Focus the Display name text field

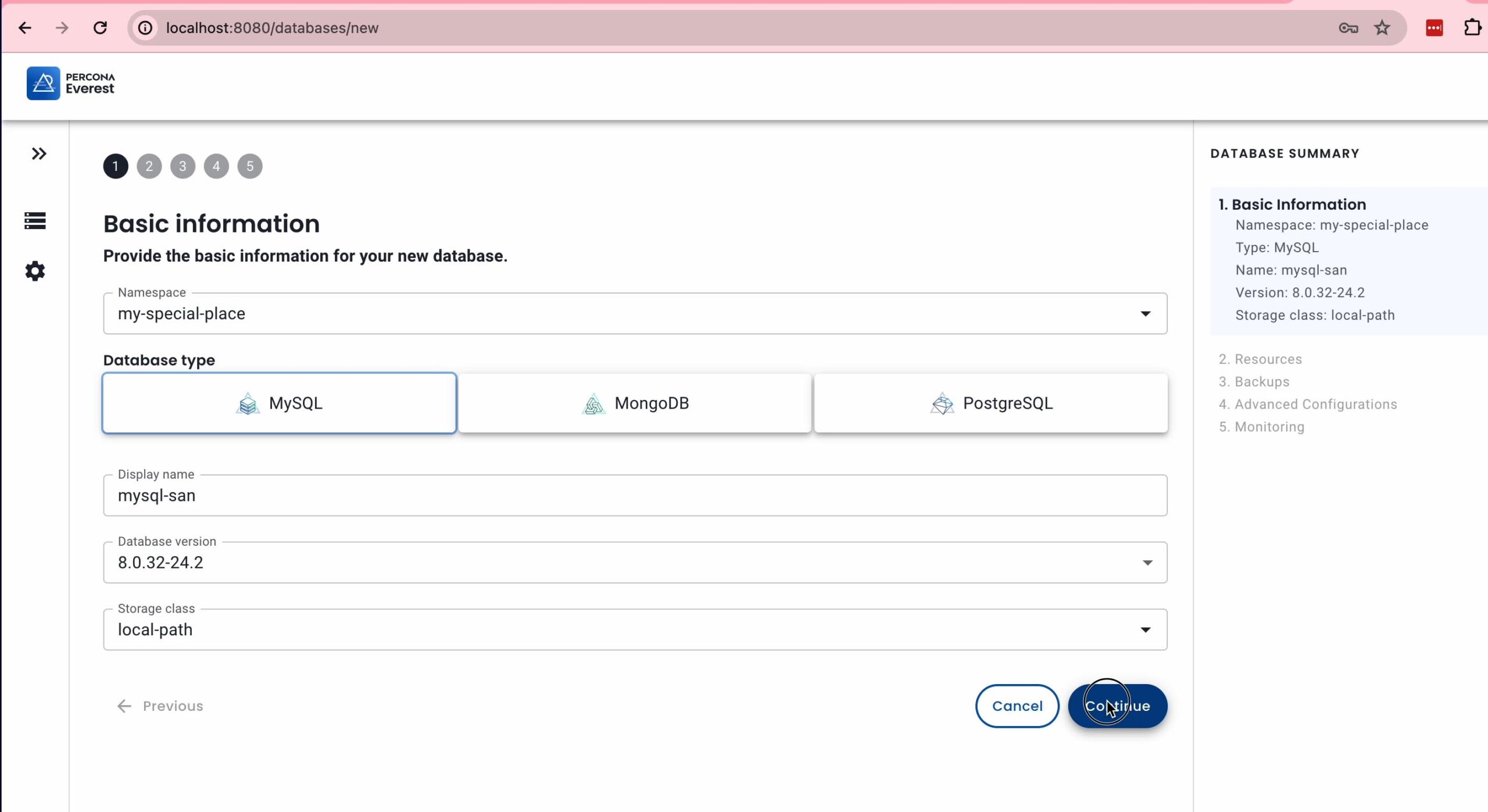click(635, 496)
